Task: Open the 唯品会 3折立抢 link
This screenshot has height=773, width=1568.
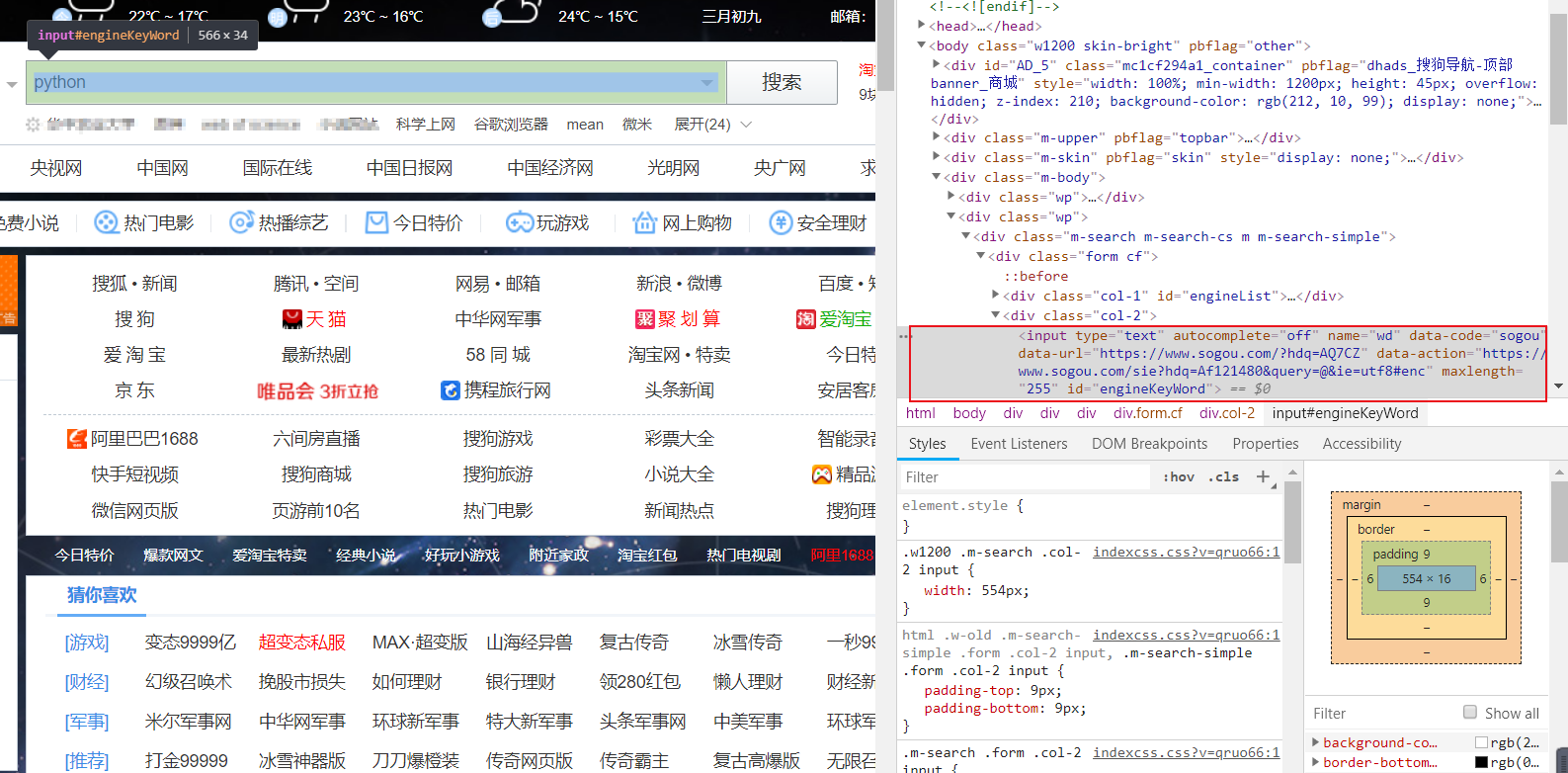Action: (x=317, y=391)
